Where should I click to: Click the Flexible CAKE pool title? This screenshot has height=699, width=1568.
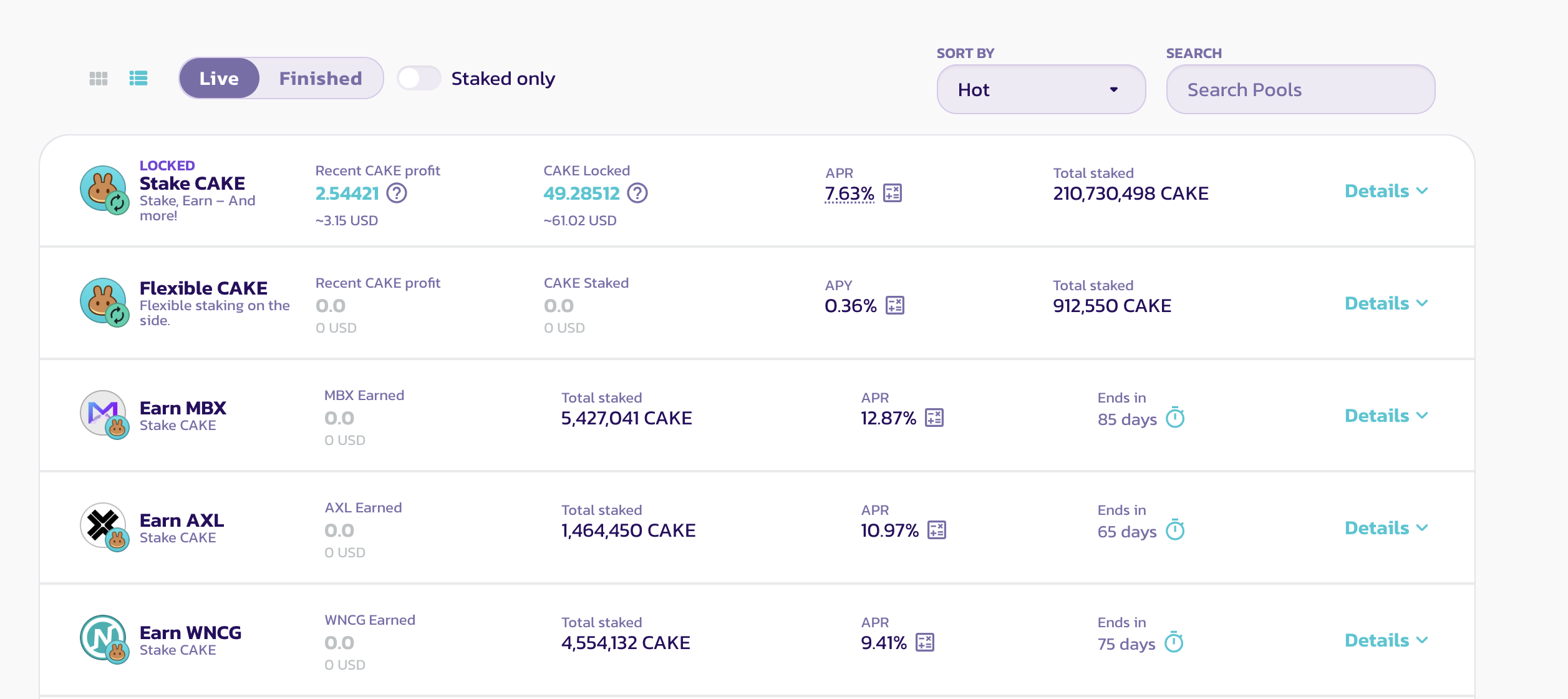coord(203,288)
